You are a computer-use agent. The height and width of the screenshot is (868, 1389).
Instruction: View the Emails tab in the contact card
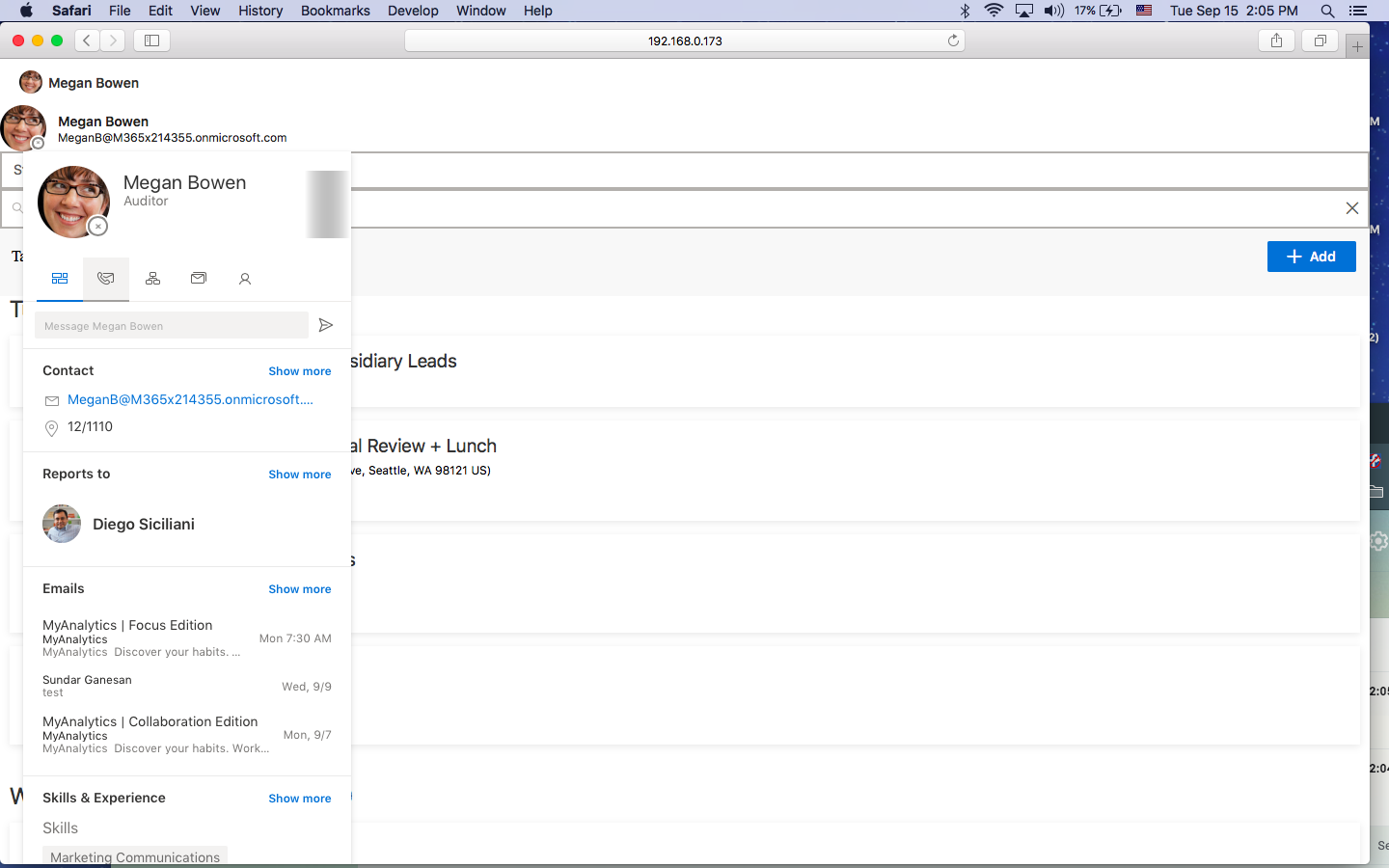[x=199, y=279]
